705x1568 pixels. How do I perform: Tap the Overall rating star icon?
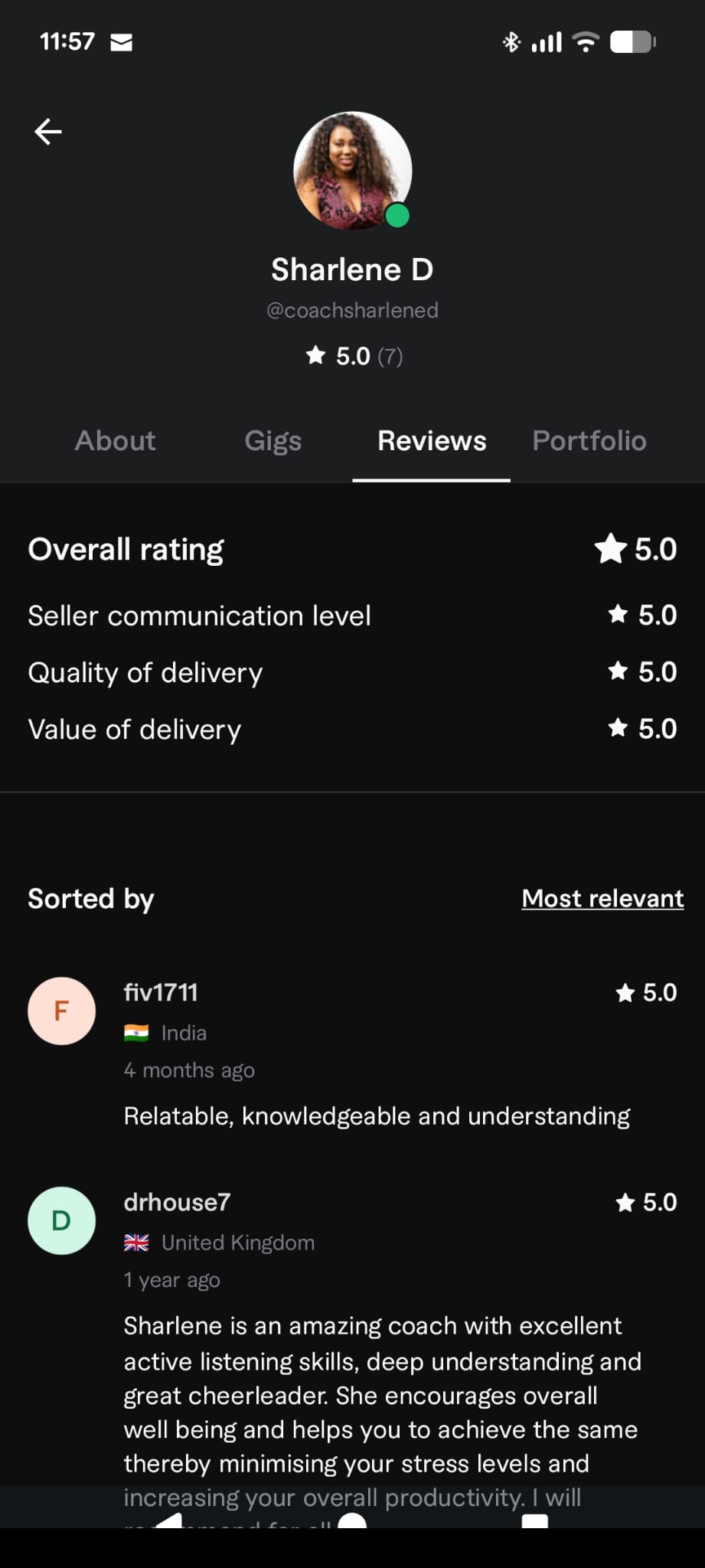pyautogui.click(x=611, y=549)
